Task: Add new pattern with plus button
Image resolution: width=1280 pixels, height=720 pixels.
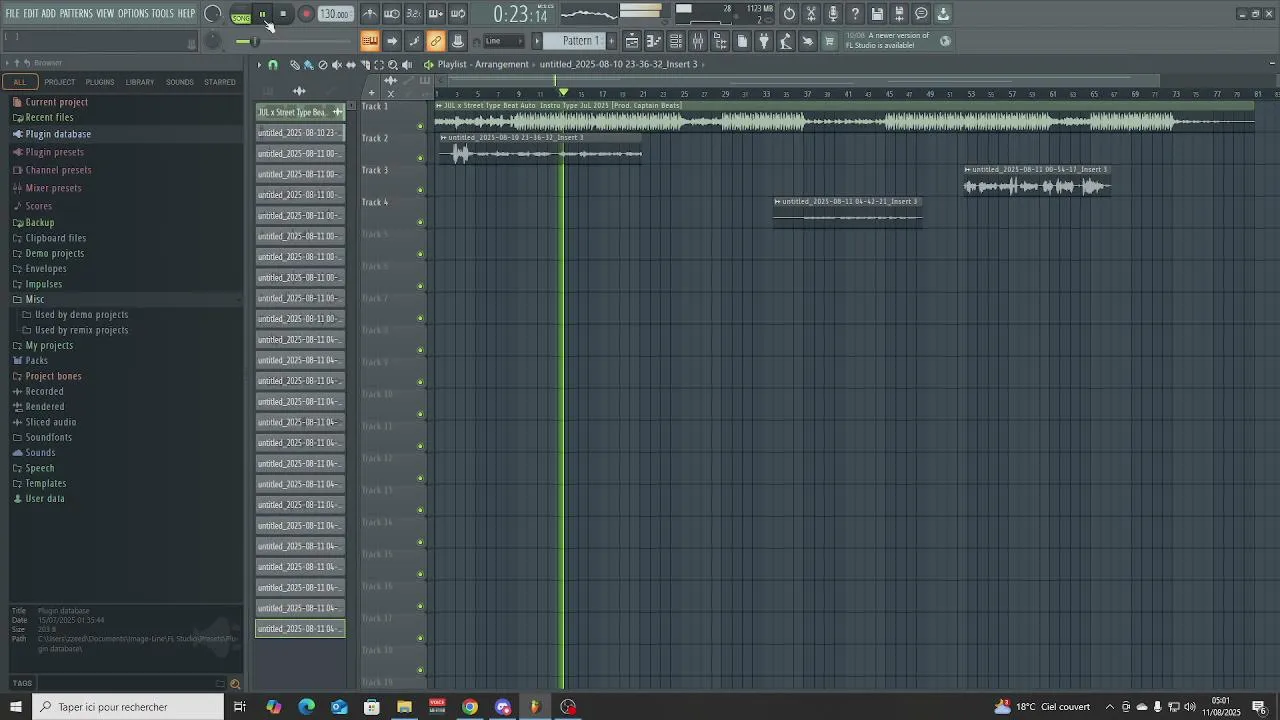Action: (x=612, y=41)
